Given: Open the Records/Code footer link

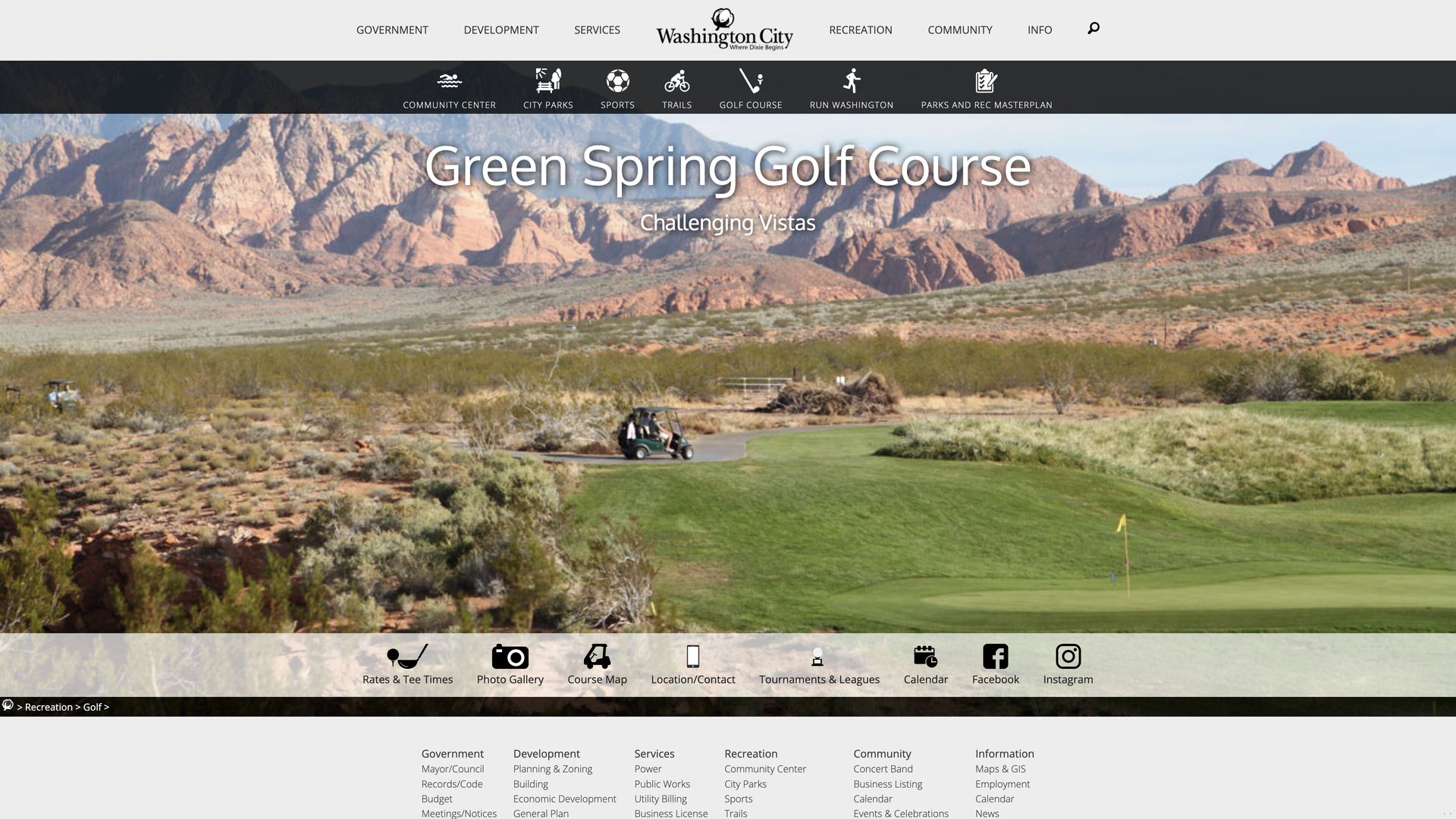Looking at the screenshot, I should (451, 784).
